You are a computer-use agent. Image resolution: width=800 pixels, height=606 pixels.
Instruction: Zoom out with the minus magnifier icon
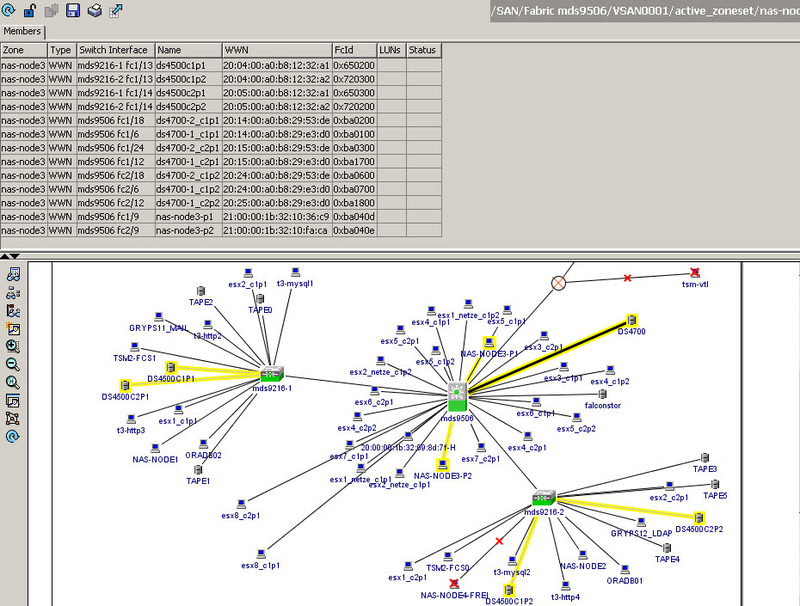pos(13,364)
